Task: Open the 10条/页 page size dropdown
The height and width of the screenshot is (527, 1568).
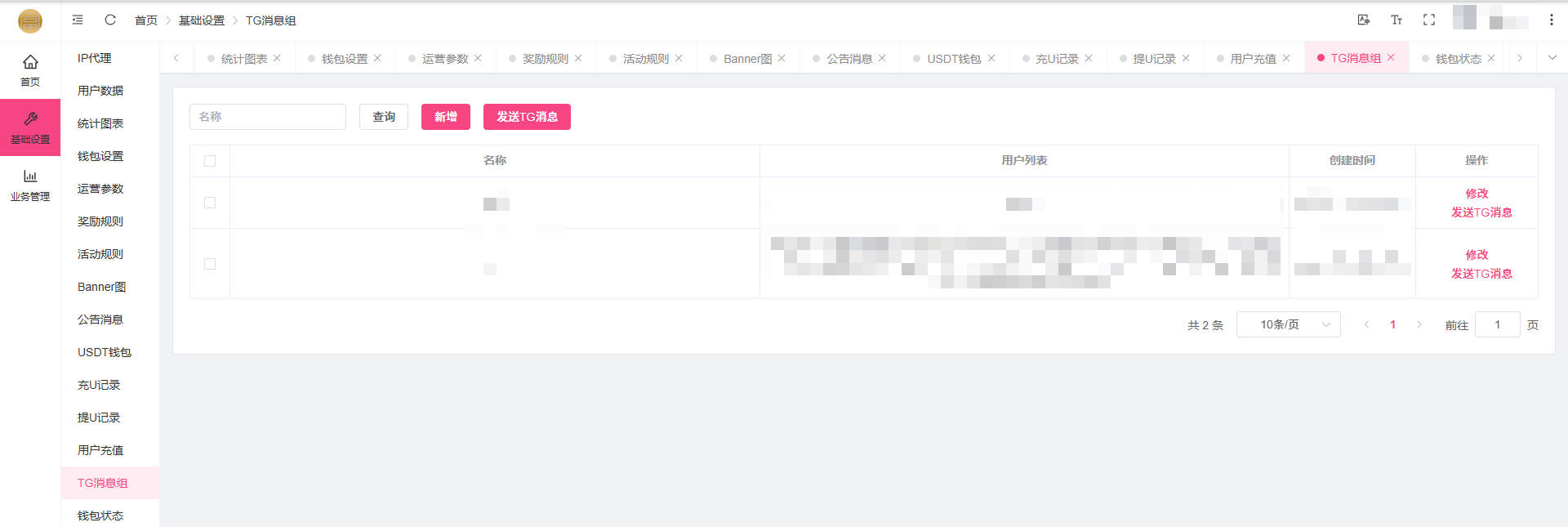Action: 1288,324
